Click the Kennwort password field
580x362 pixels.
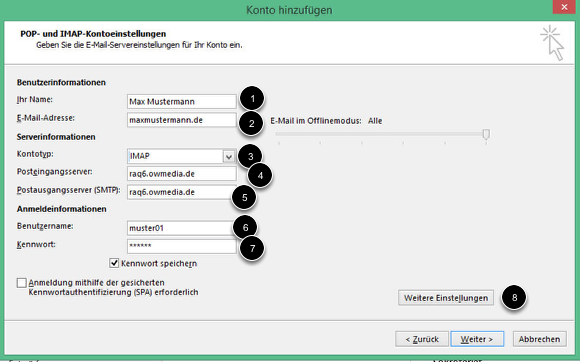point(182,246)
